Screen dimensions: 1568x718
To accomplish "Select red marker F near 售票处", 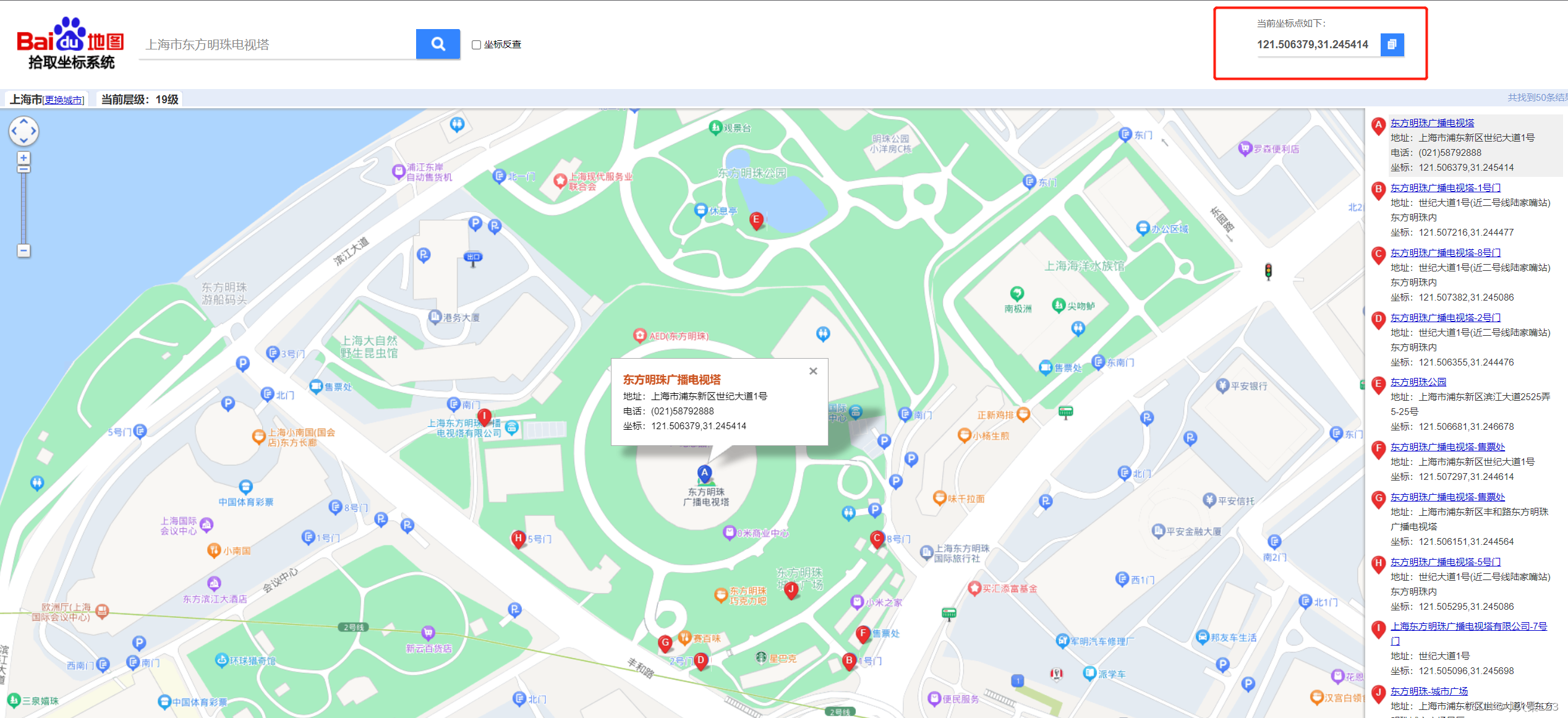I will [863, 635].
